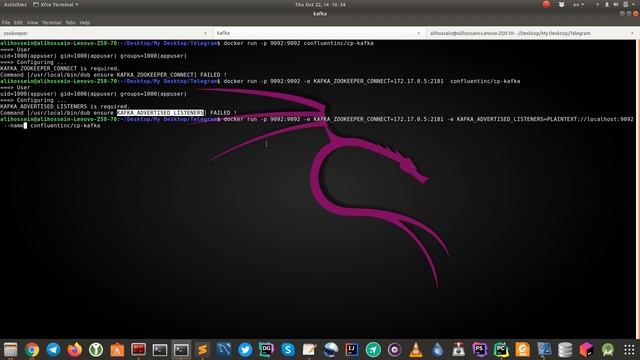Launch Sublime Text from the dock
This screenshot has width=640, height=360.
pos(202,350)
